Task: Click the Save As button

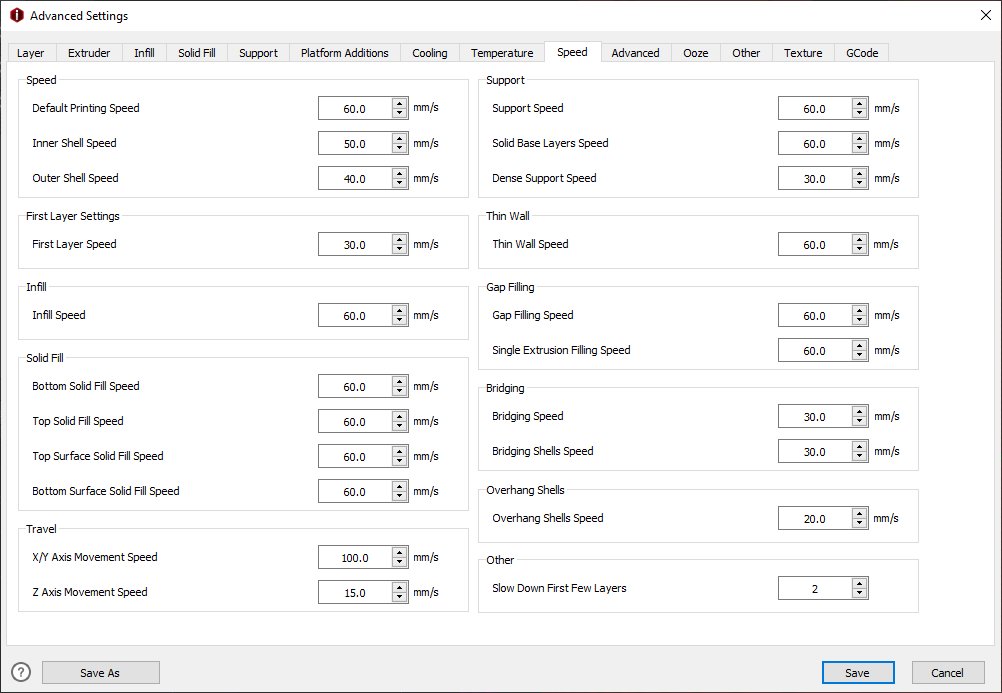Action: tap(100, 673)
